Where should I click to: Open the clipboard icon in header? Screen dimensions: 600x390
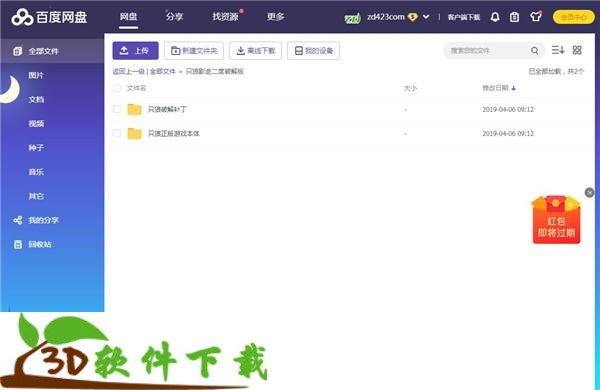(x=515, y=17)
